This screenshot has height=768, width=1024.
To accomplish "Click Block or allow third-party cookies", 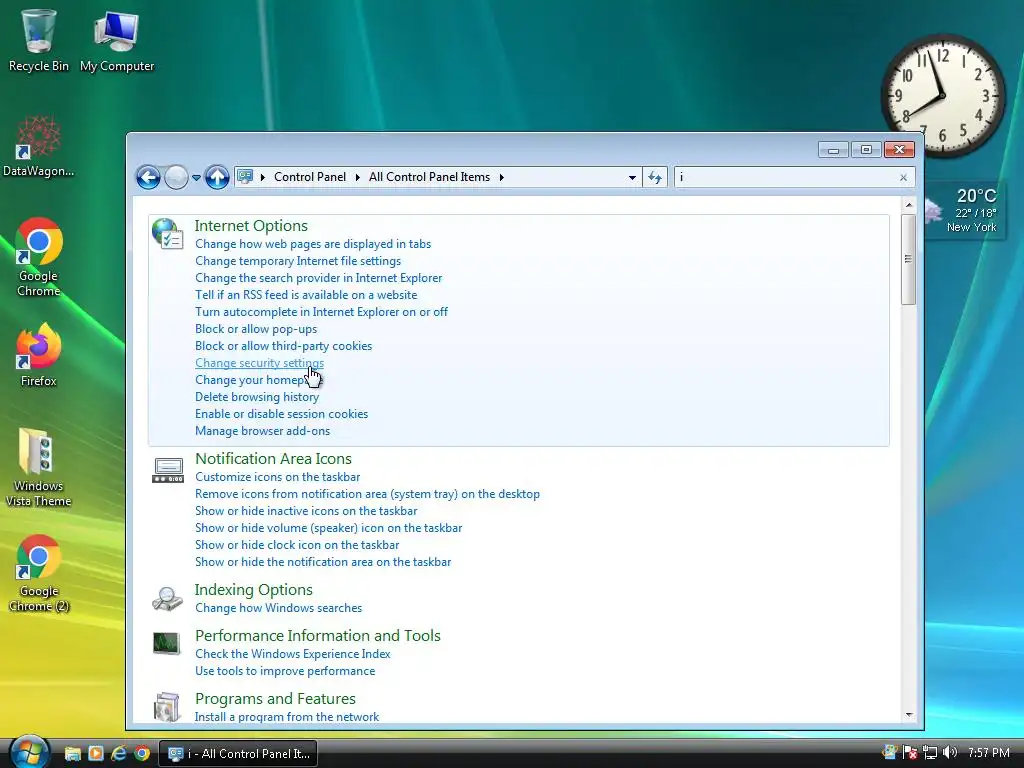I will click(x=283, y=346).
